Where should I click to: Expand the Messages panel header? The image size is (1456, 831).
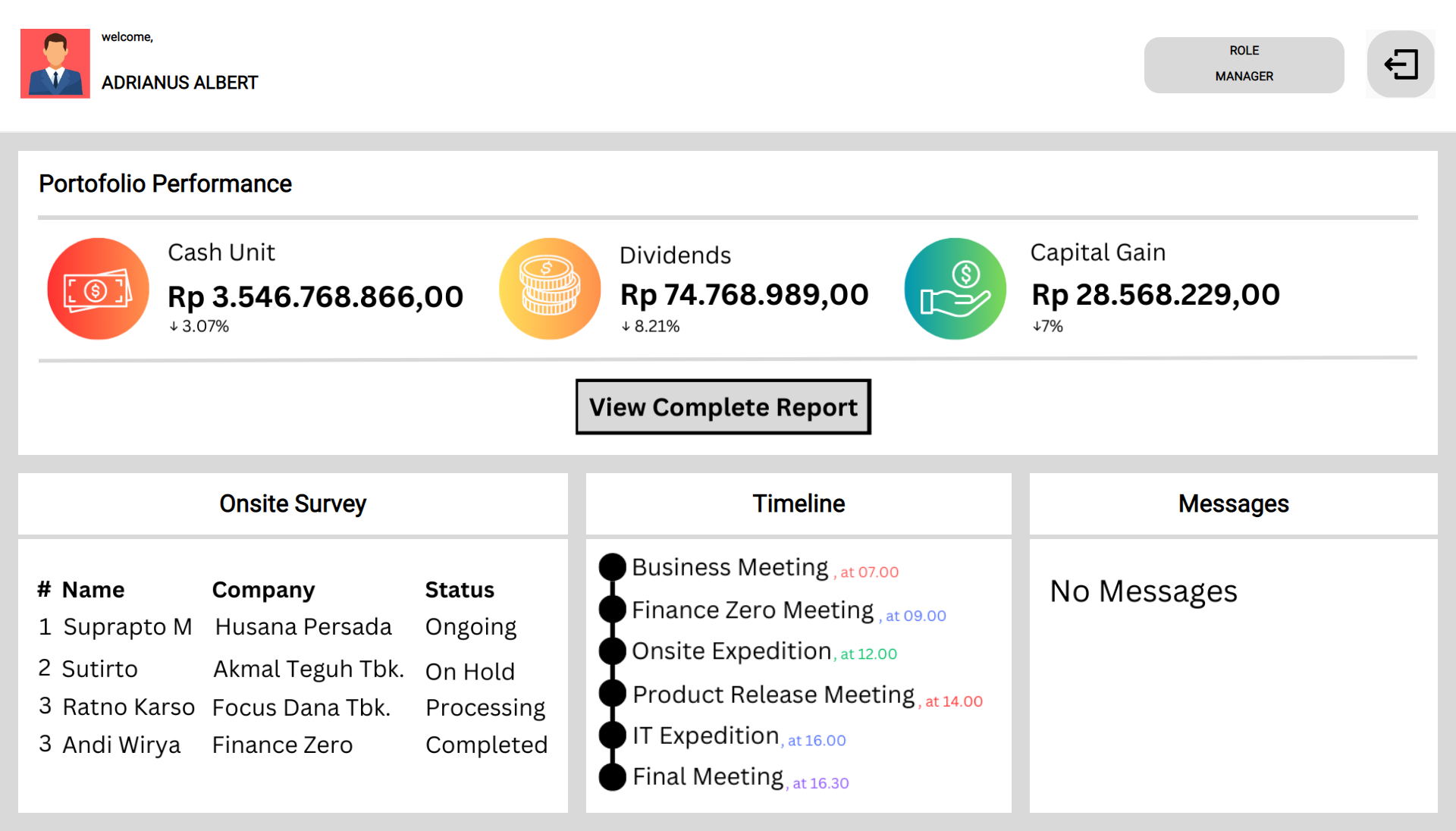tap(1232, 503)
